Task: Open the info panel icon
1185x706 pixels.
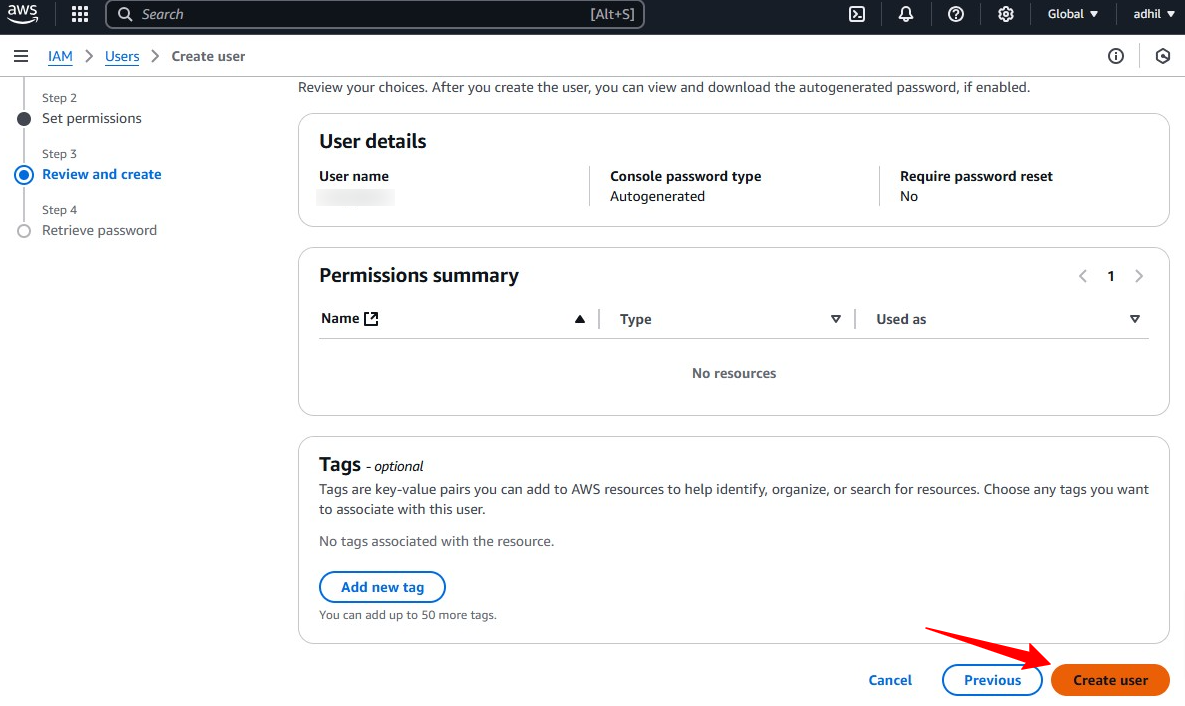Action: click(1116, 56)
